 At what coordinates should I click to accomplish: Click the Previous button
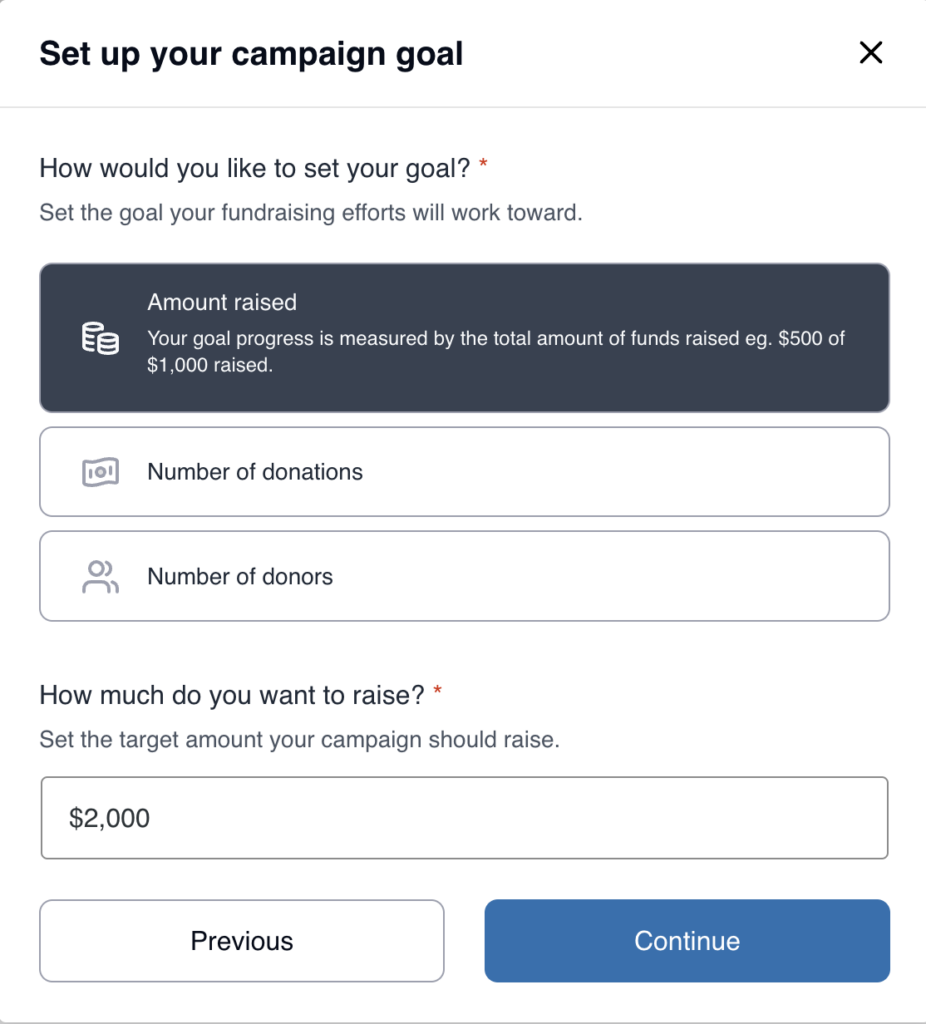(x=241, y=941)
